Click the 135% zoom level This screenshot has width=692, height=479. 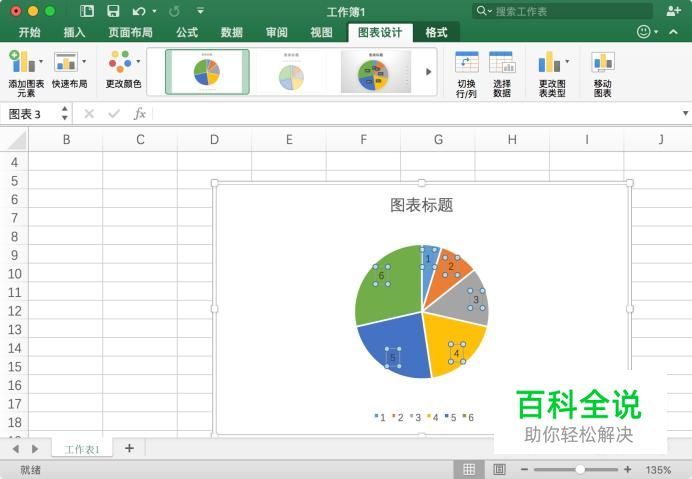pyautogui.click(x=658, y=470)
